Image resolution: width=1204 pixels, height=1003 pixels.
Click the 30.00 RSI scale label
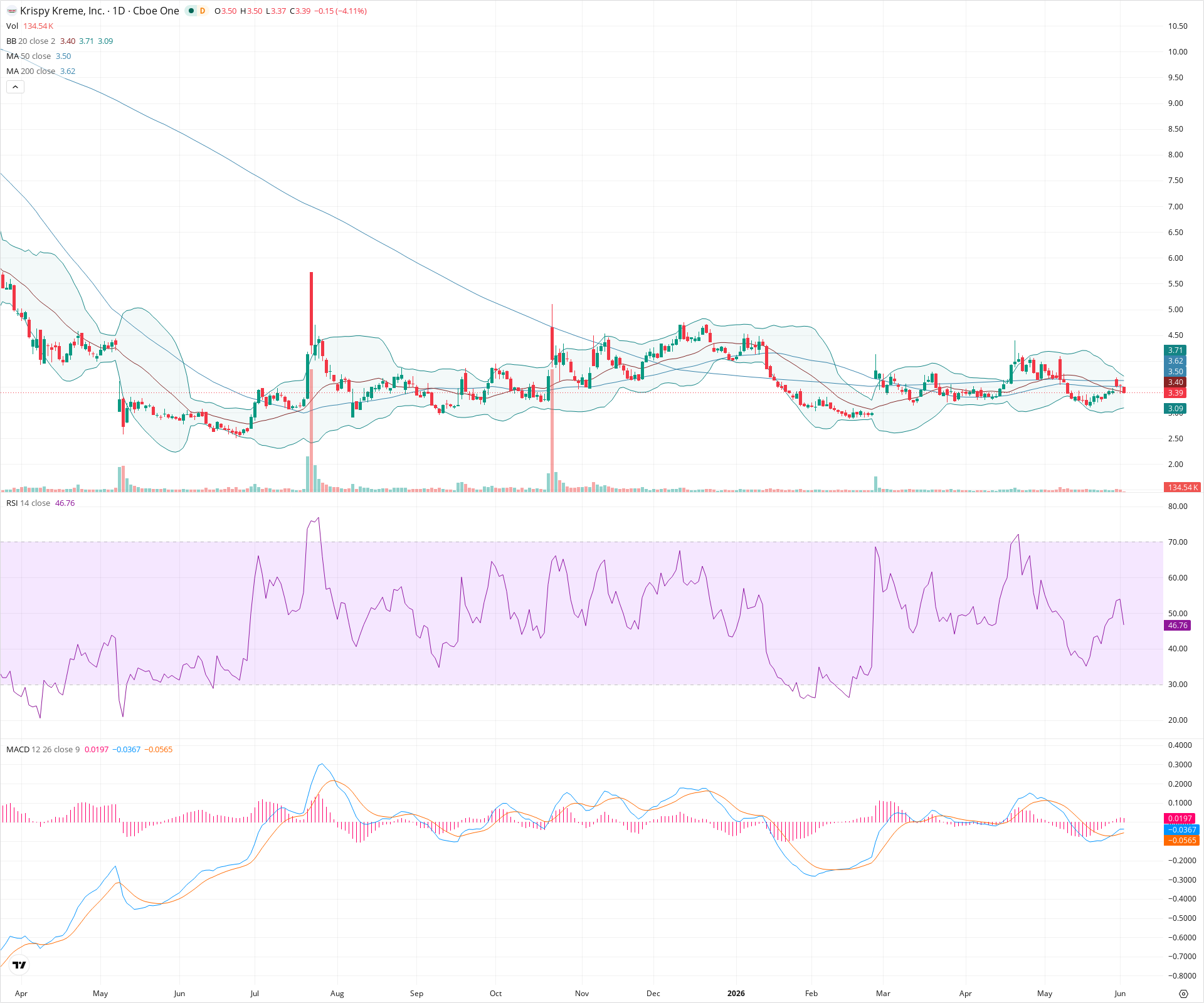click(x=1178, y=685)
